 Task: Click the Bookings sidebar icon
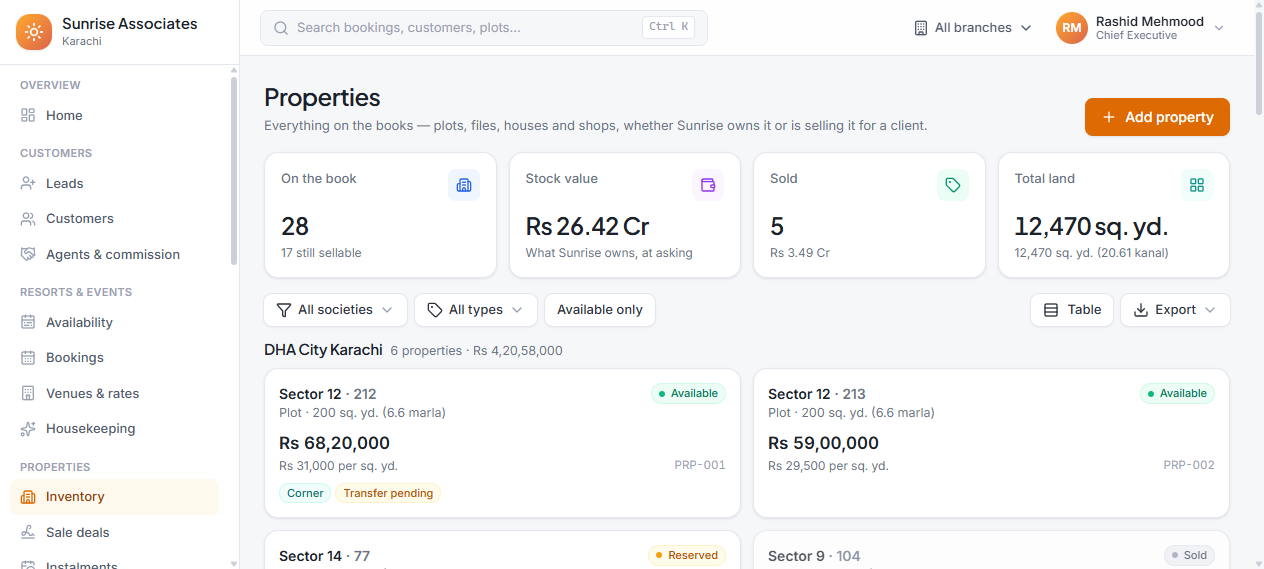coord(28,357)
